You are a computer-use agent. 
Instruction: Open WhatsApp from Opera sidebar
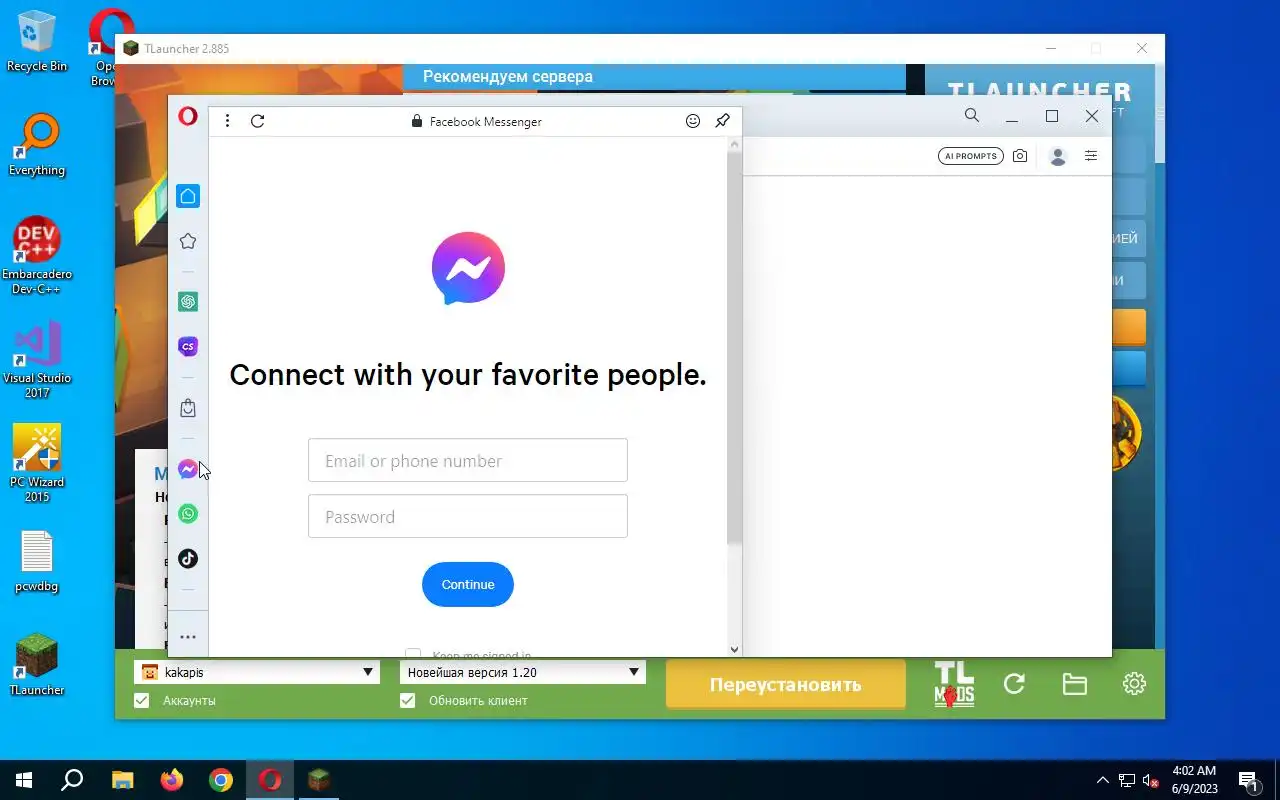pyautogui.click(x=188, y=514)
